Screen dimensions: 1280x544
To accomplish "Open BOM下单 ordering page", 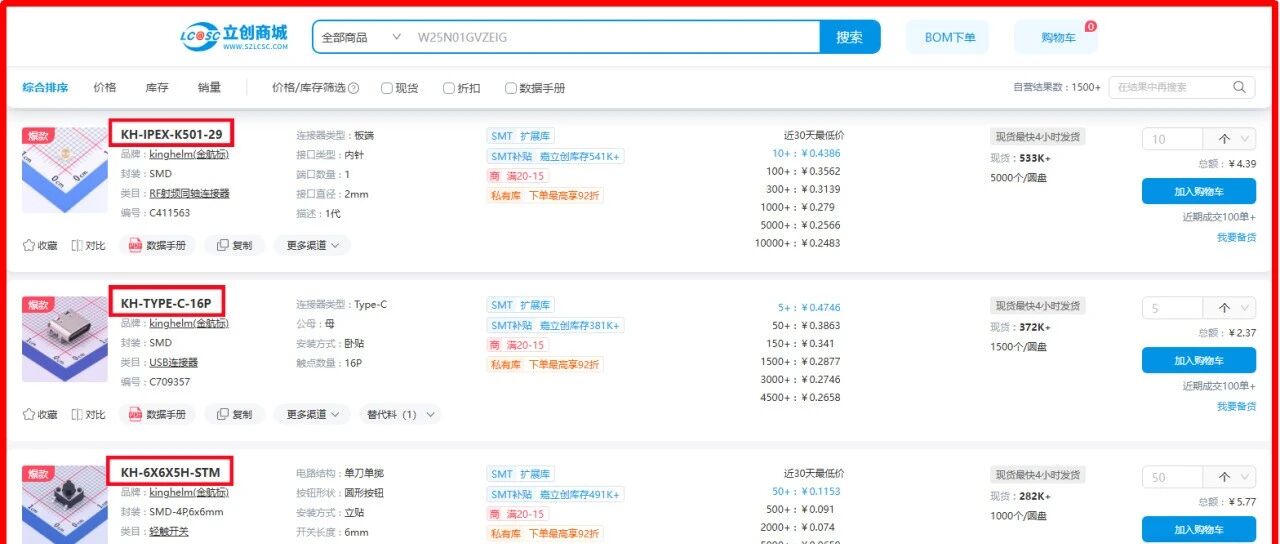I will pyautogui.click(x=947, y=37).
